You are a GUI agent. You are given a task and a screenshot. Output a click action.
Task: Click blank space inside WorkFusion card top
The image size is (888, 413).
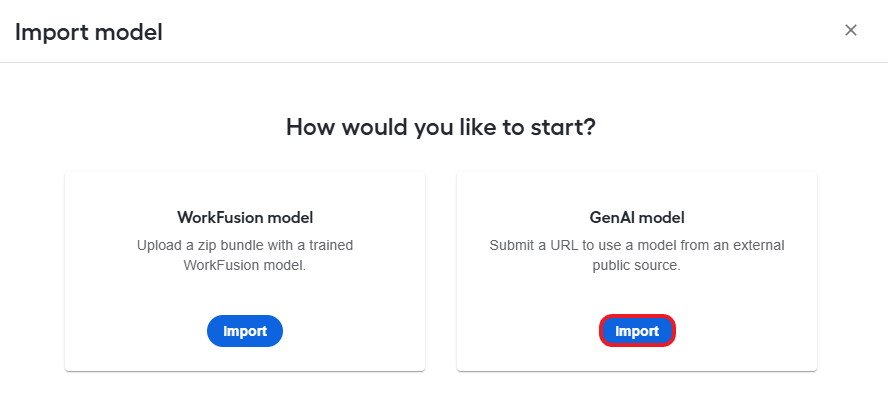(245, 190)
